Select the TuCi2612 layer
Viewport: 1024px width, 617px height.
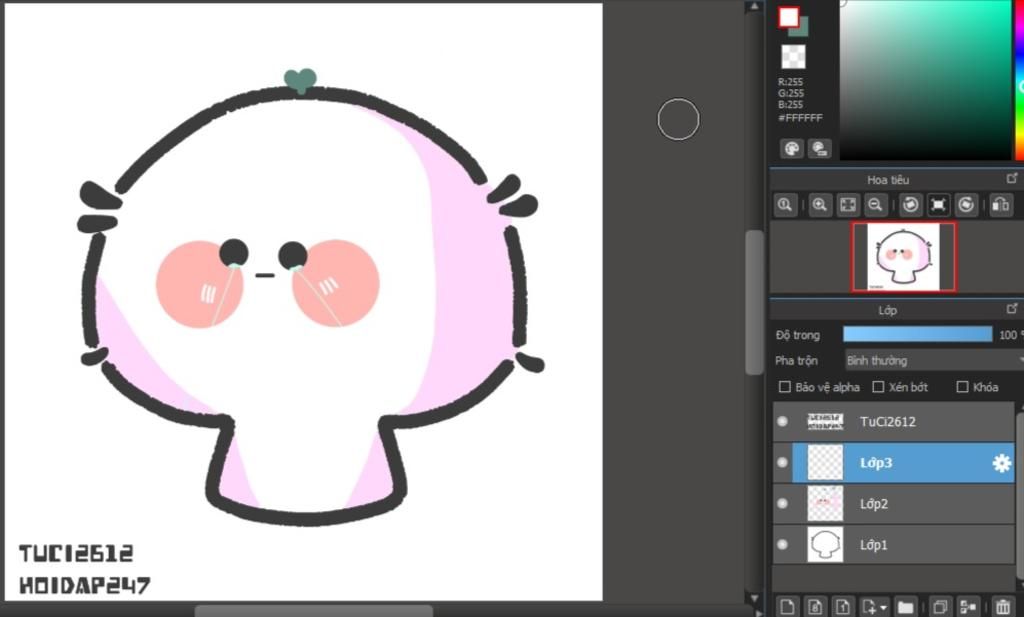coord(893,421)
